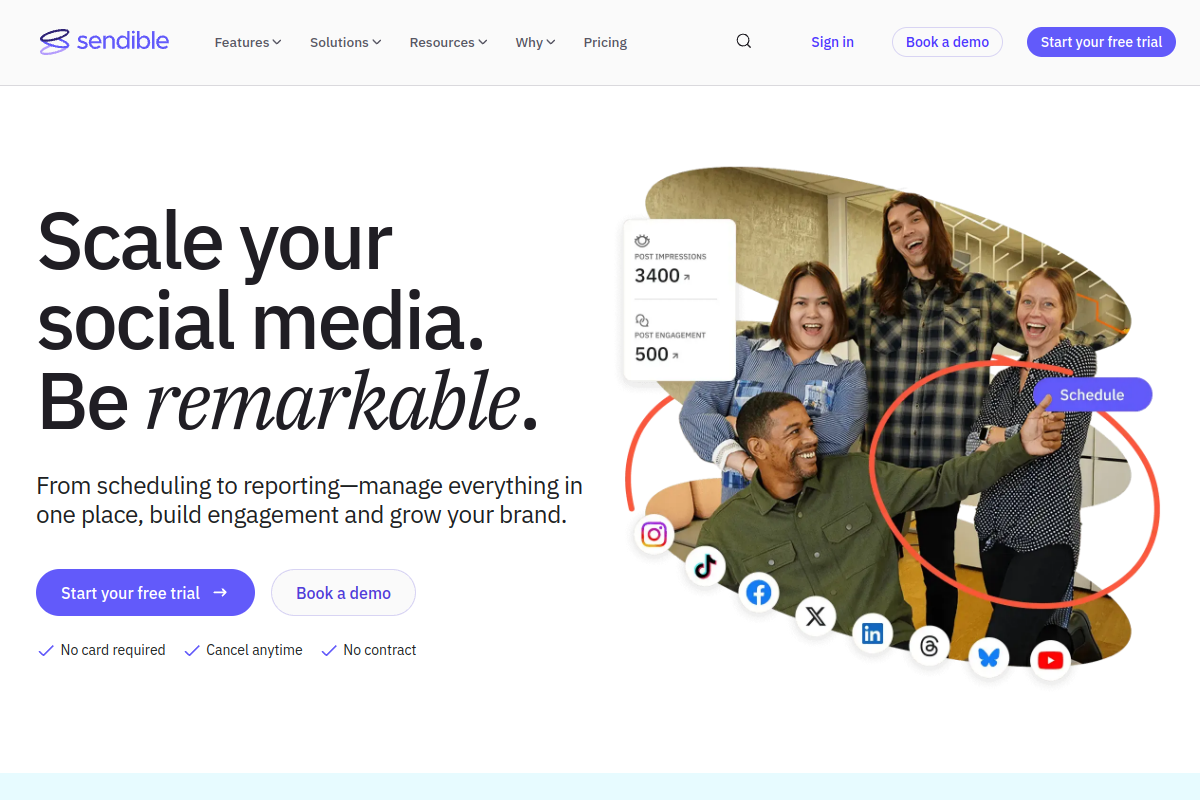Screen dimensions: 1200x800
Task: Click the post impressions eye icon
Action: click(642, 241)
